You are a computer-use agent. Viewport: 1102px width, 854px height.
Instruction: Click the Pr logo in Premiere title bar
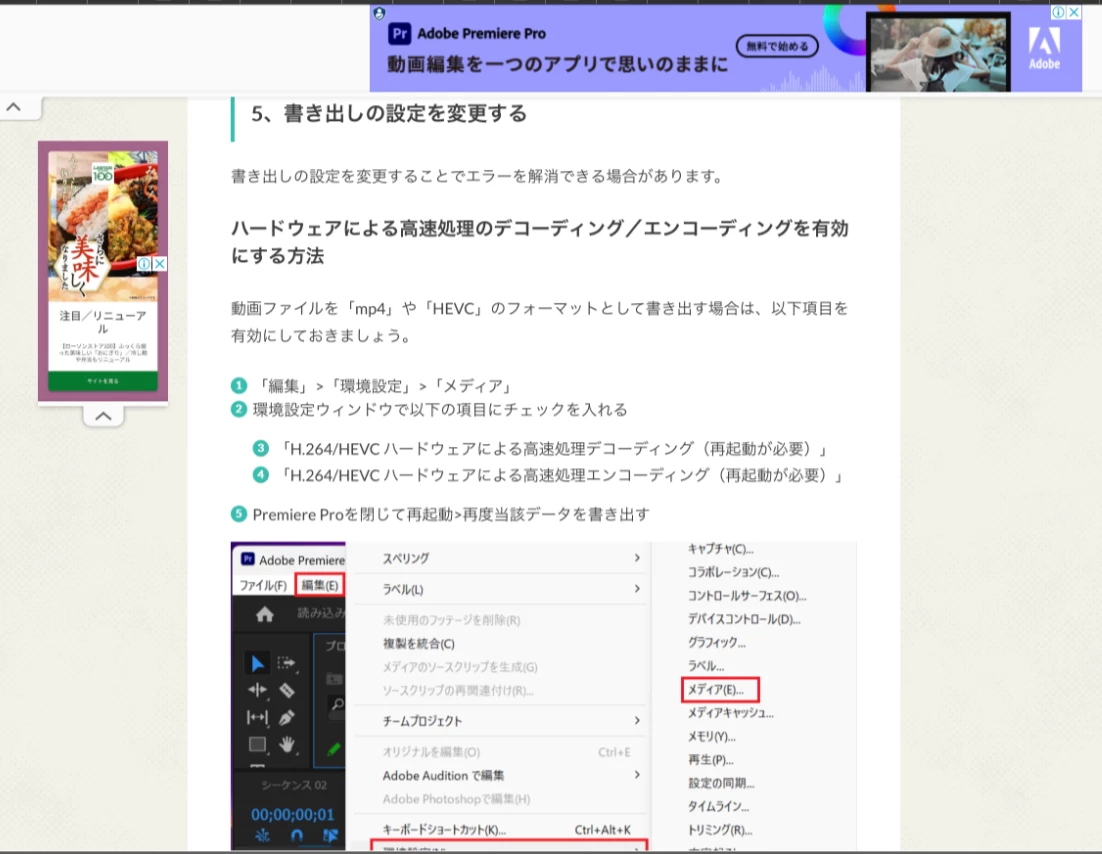(x=247, y=559)
